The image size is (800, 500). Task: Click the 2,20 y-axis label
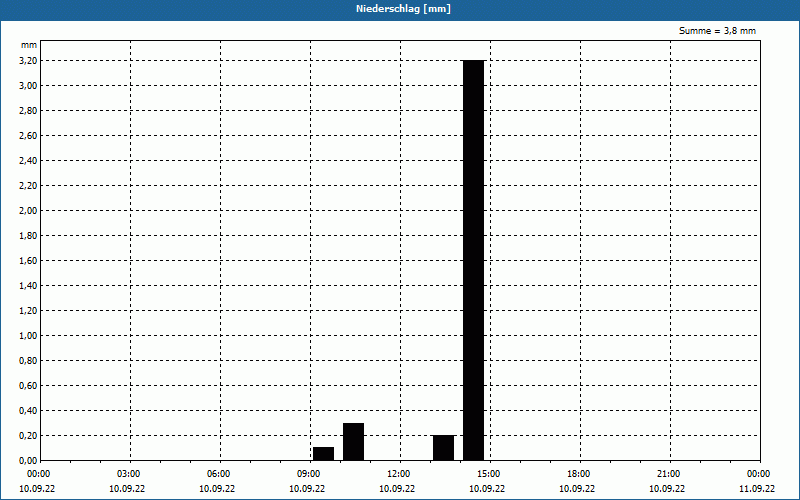pos(28,186)
